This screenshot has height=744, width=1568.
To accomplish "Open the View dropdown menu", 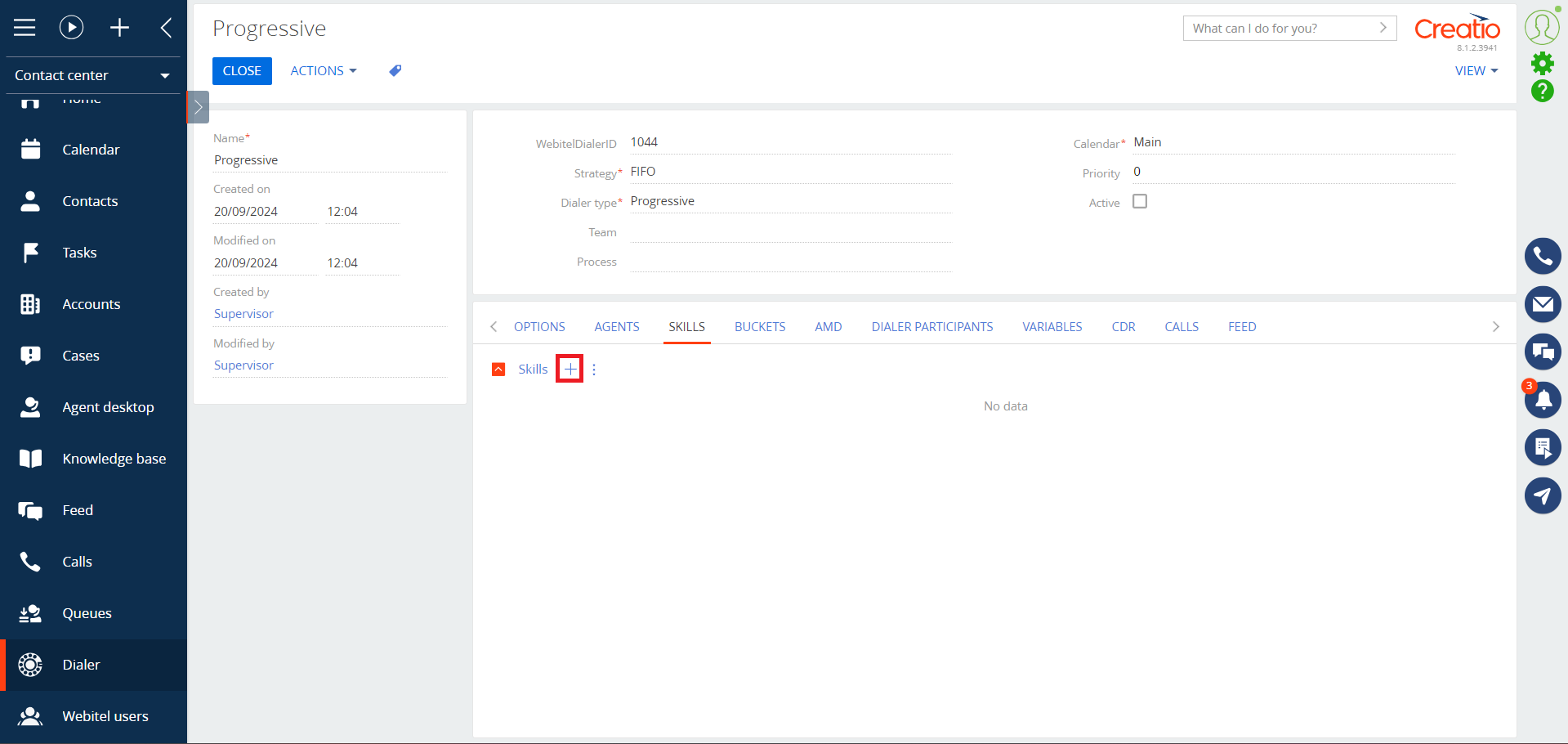I will pos(1476,71).
